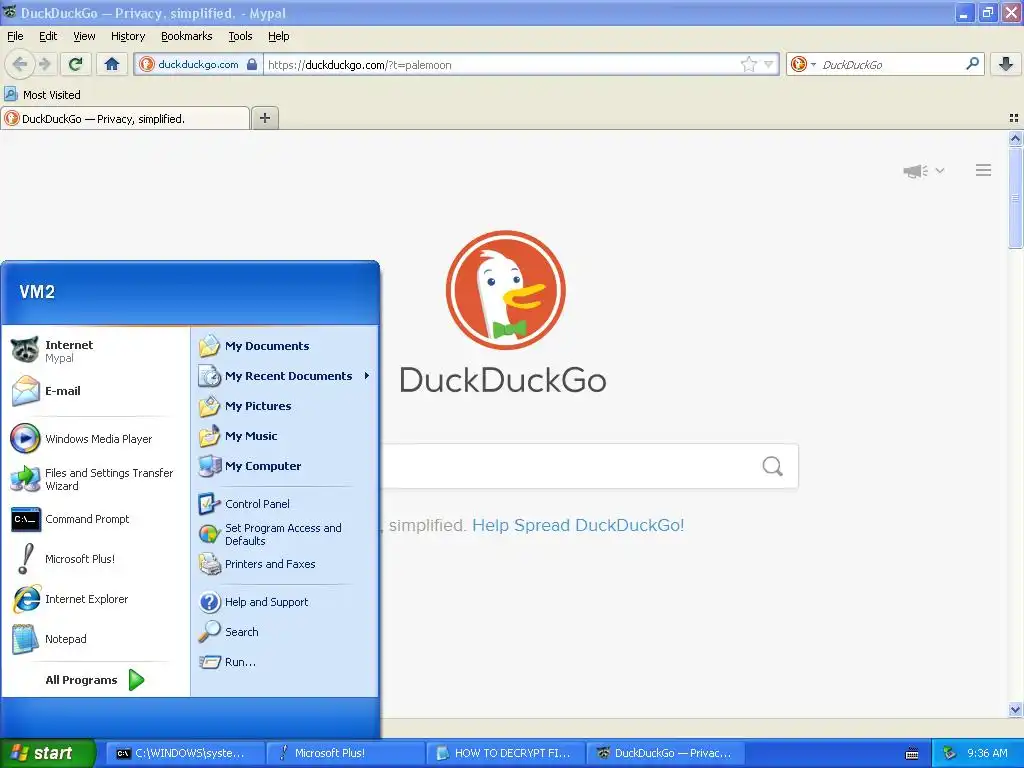Open the list all tabs icon

point(1014,118)
